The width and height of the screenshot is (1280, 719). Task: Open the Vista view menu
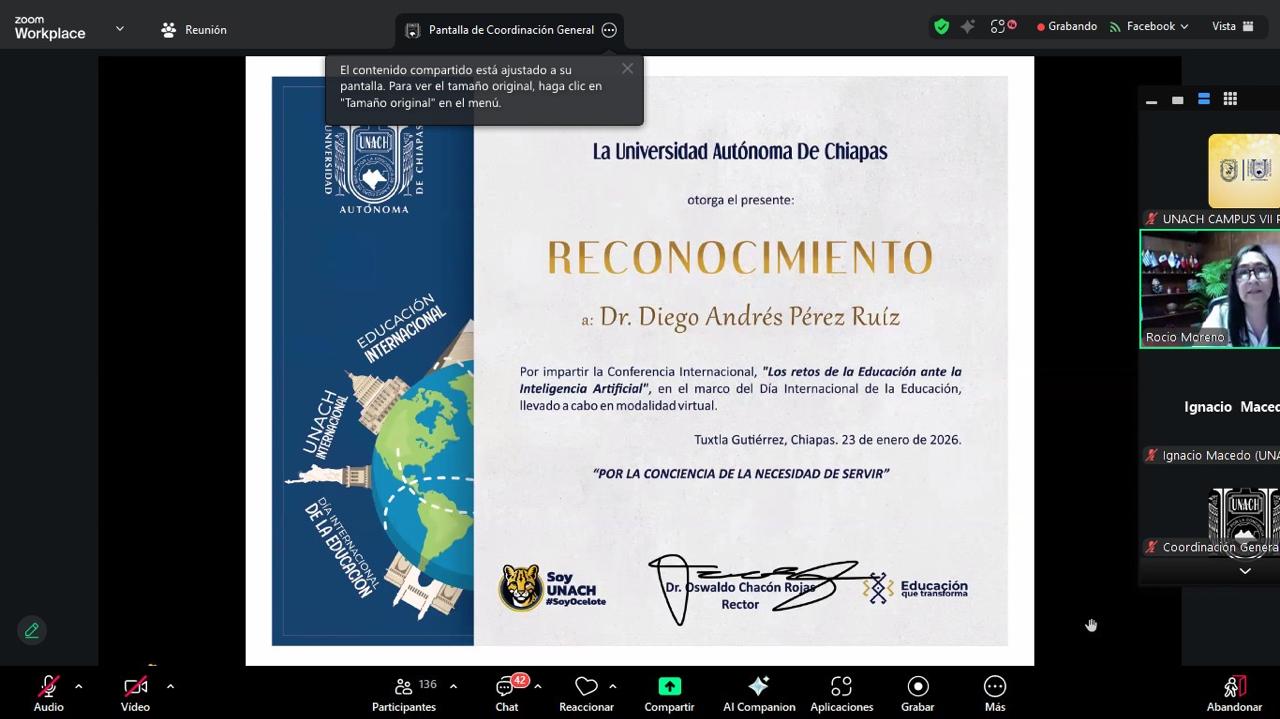coord(1232,27)
